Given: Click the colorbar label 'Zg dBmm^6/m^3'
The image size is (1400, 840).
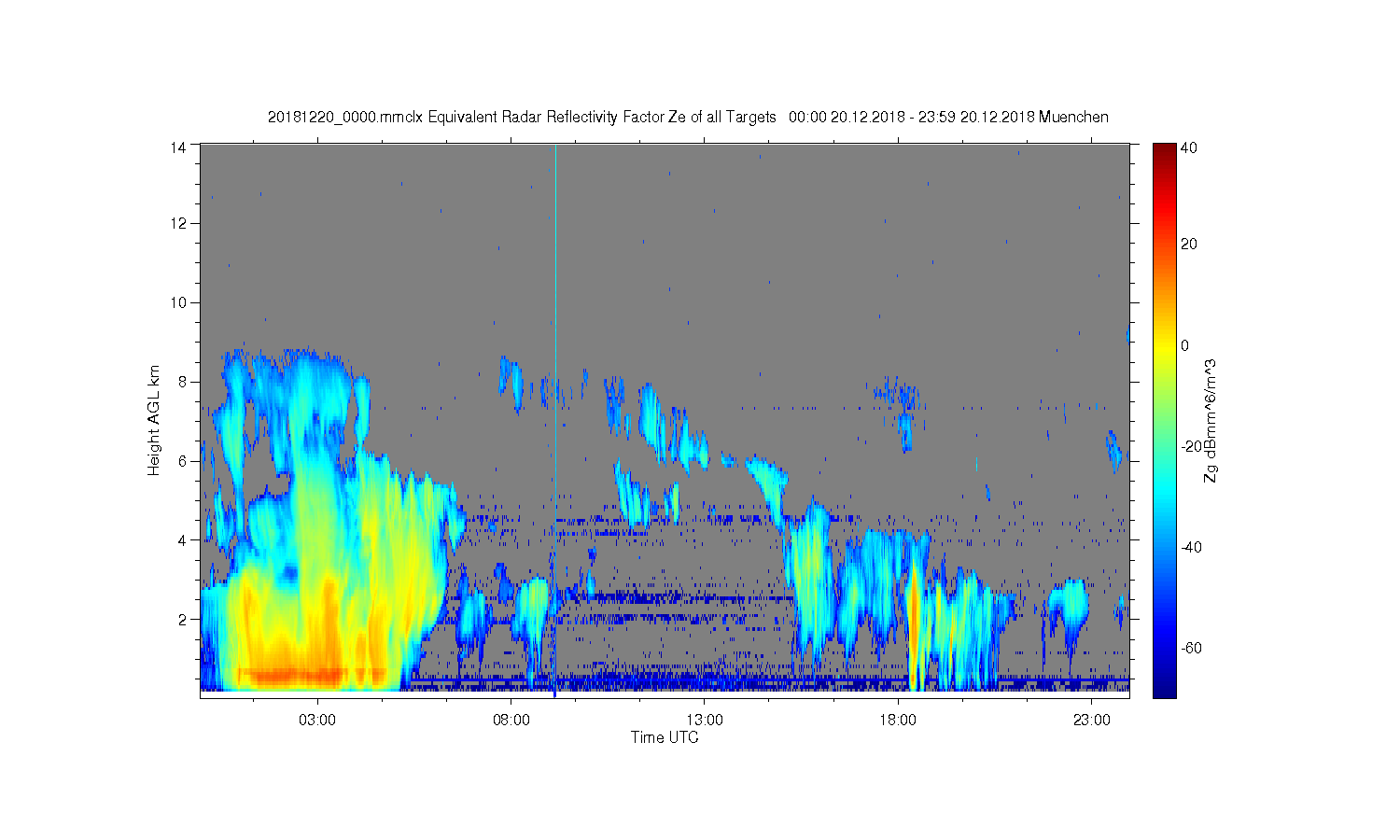Looking at the screenshot, I should 1211,421.
